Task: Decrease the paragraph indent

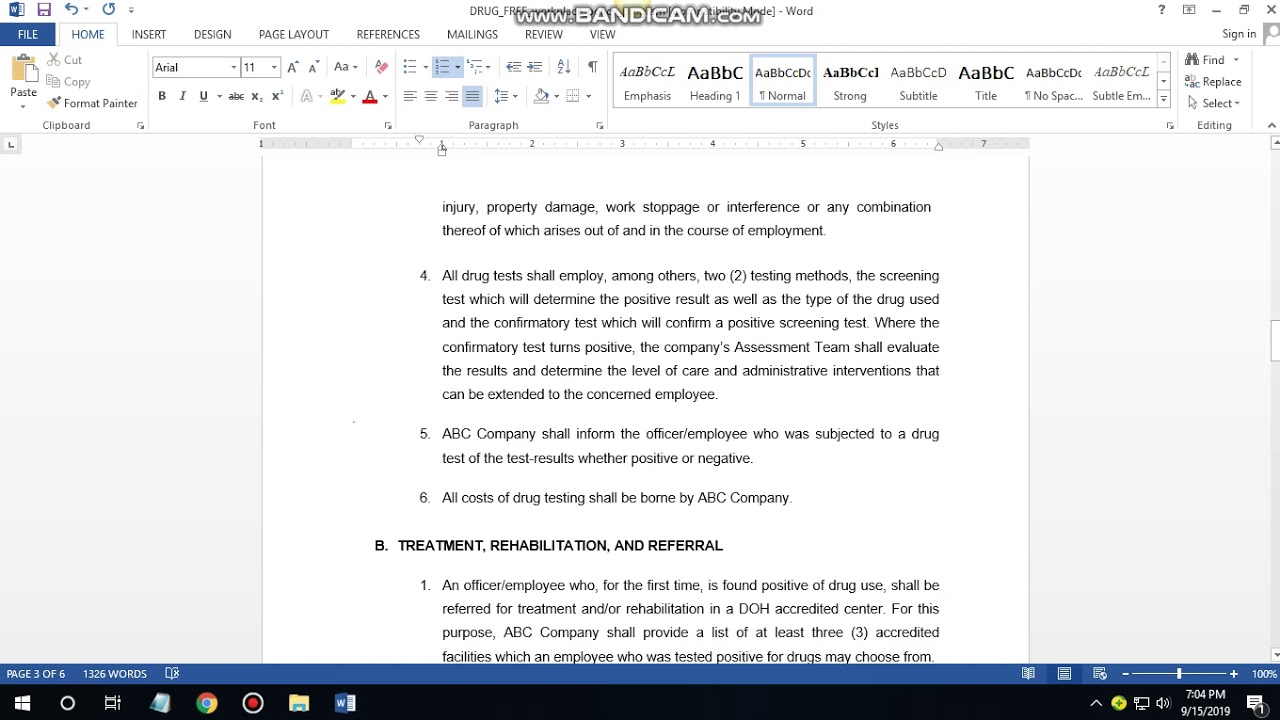Action: point(513,67)
